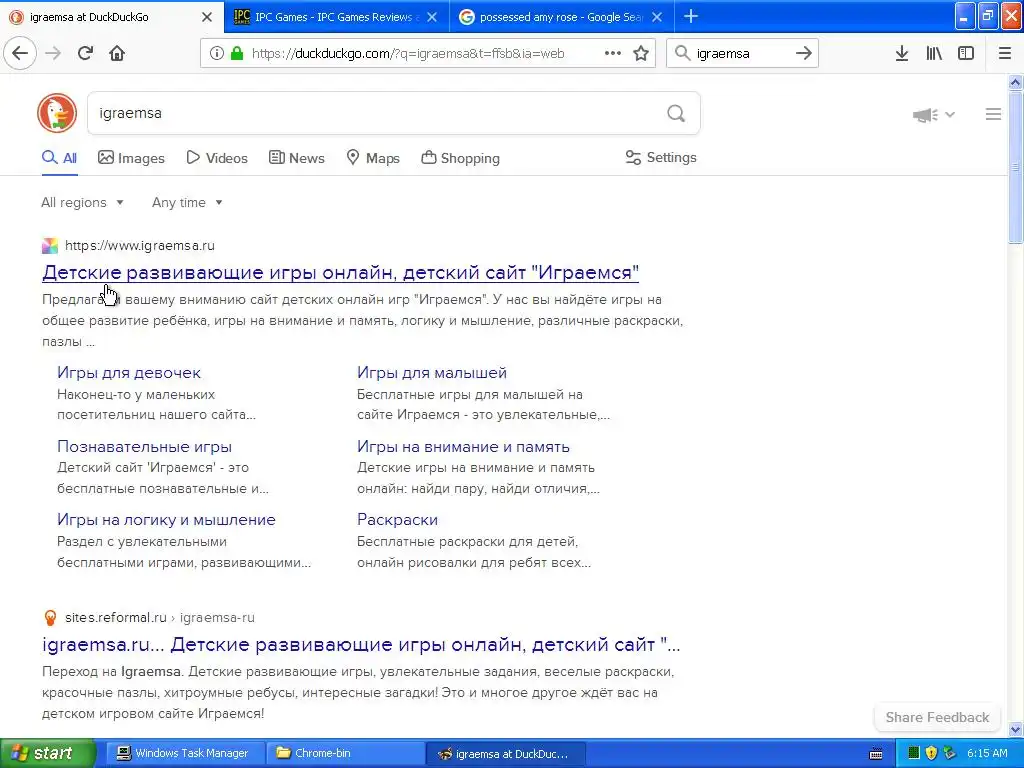Open Раскраски sitelink
Image resolution: width=1024 pixels, height=768 pixels.
tap(397, 520)
